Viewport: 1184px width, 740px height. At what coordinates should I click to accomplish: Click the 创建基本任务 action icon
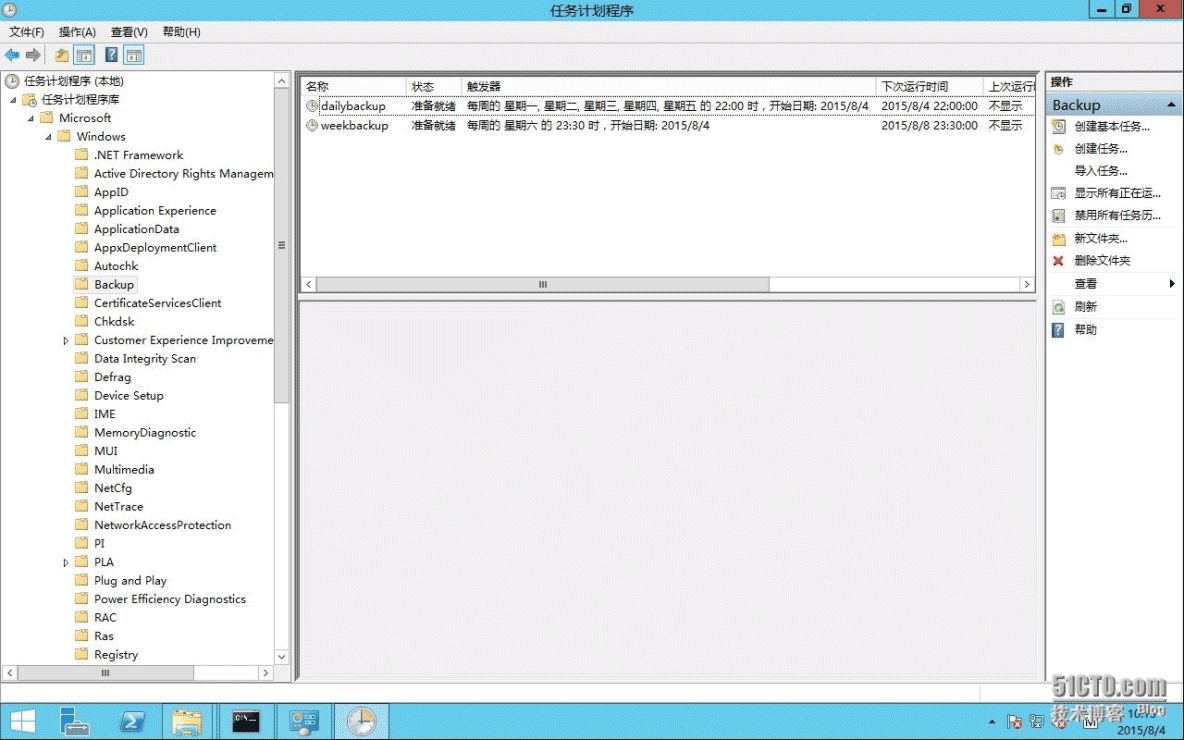pos(1058,127)
